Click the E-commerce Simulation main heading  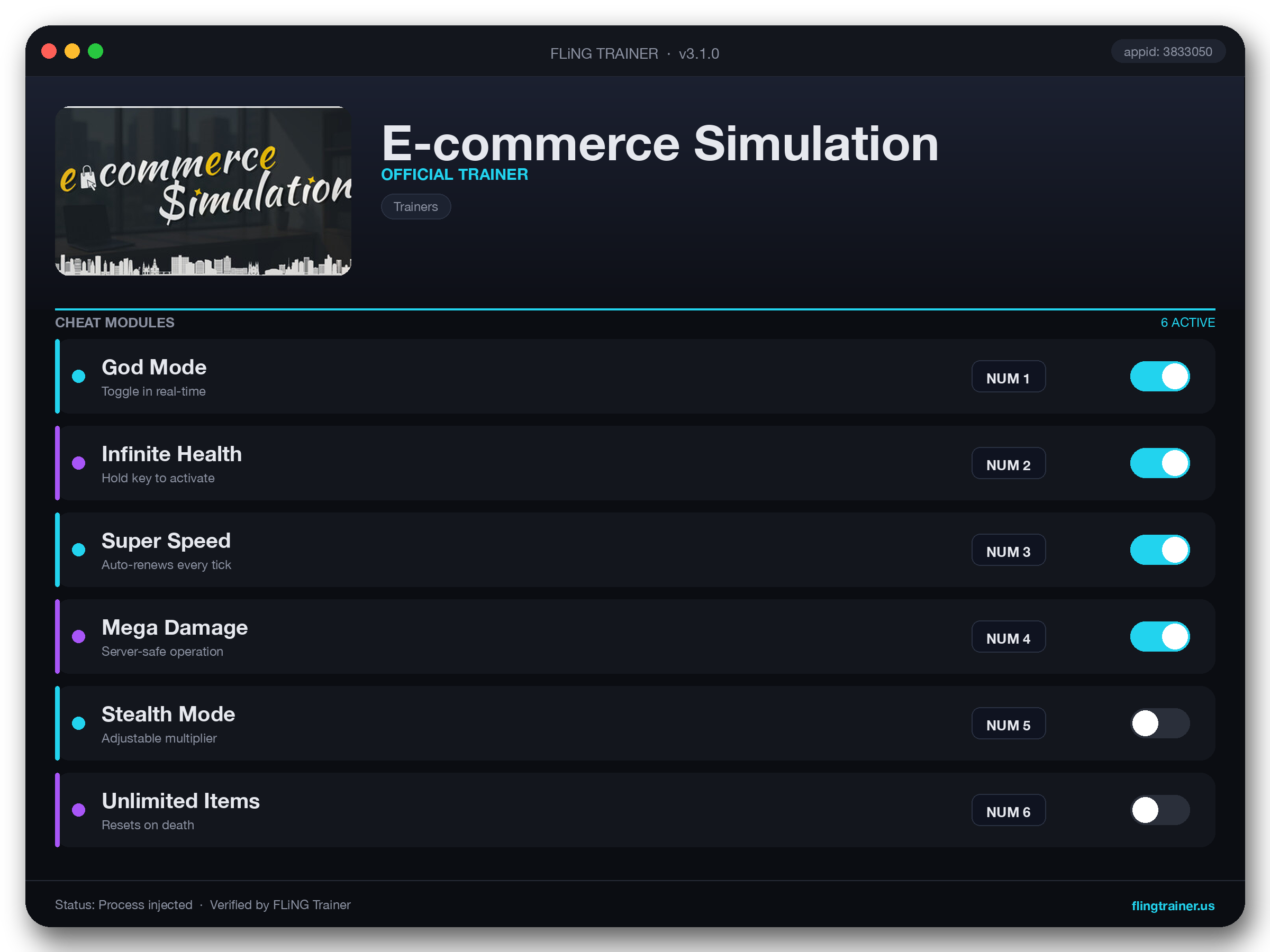(660, 143)
